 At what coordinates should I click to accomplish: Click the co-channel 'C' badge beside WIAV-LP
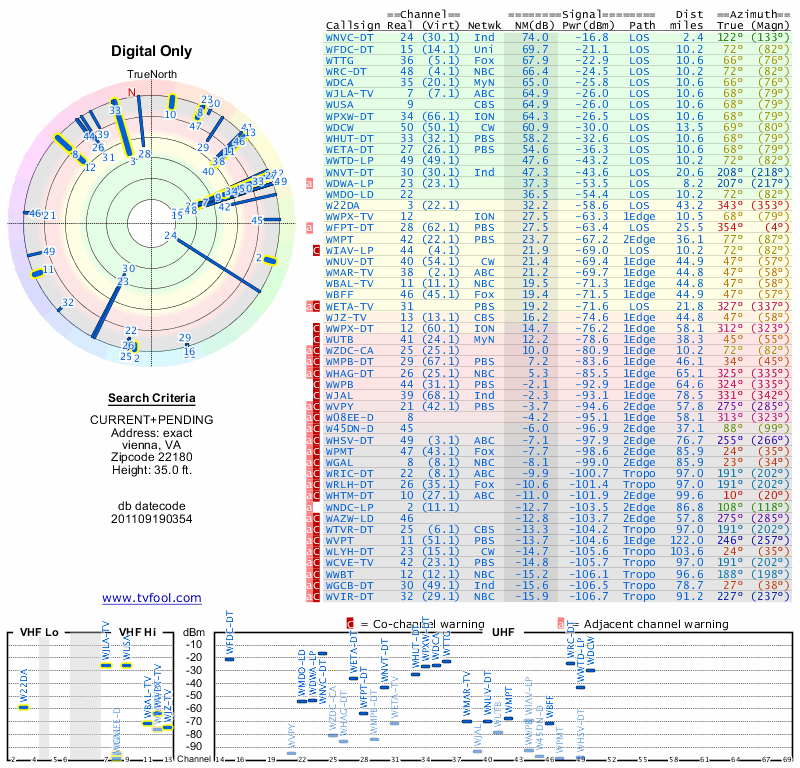pyautogui.click(x=316, y=251)
